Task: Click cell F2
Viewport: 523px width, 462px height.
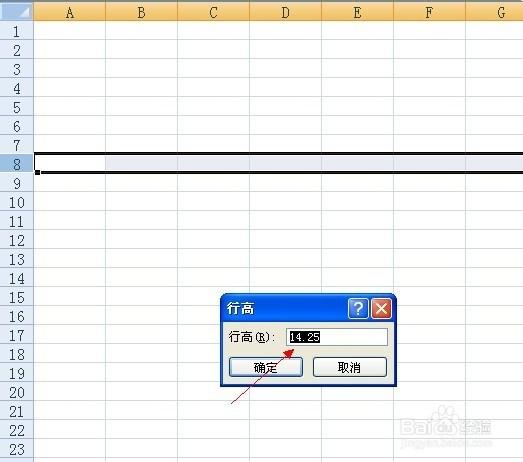Action: (430, 50)
